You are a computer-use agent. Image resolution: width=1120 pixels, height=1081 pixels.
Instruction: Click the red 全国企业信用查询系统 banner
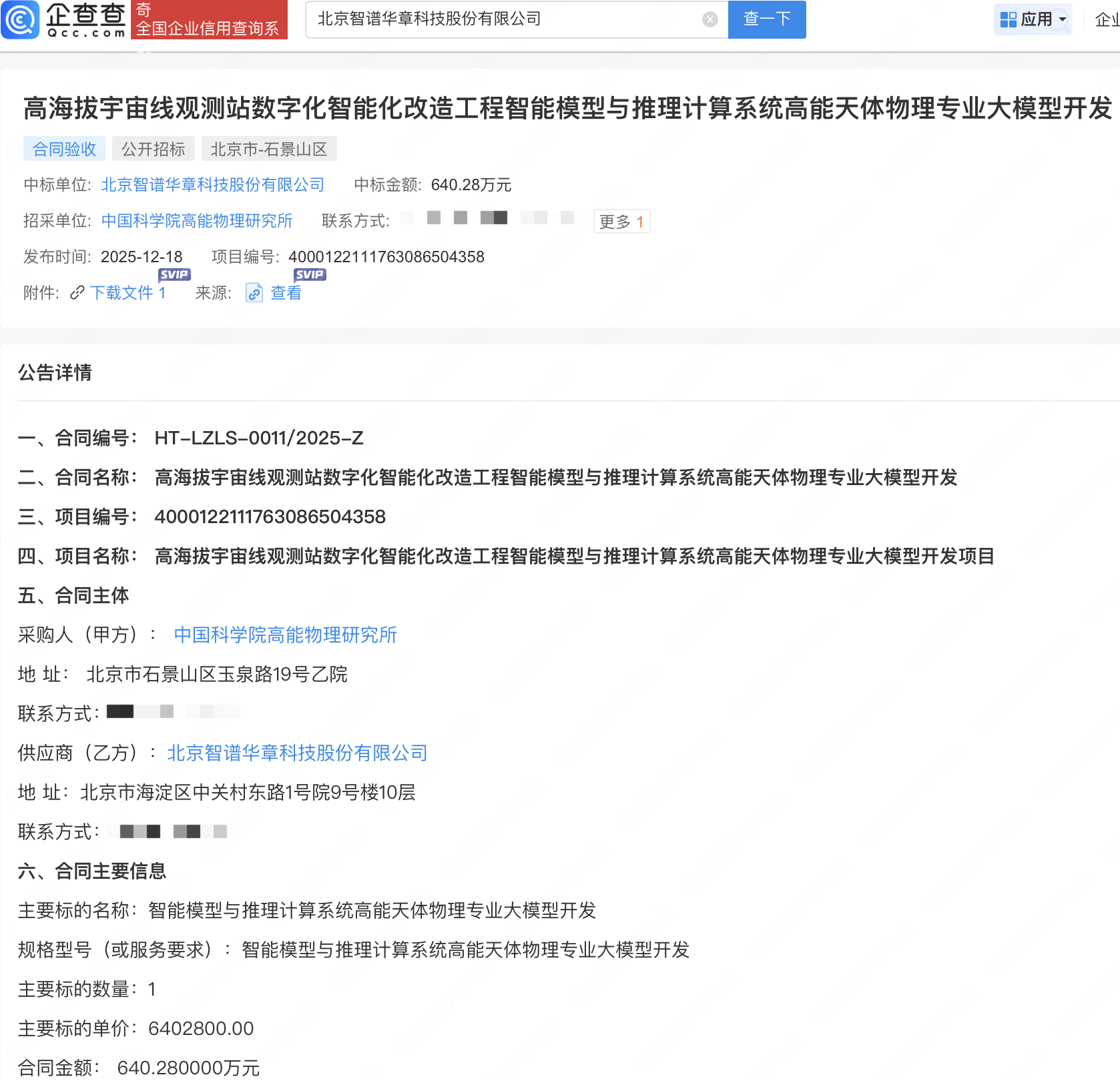(209, 20)
